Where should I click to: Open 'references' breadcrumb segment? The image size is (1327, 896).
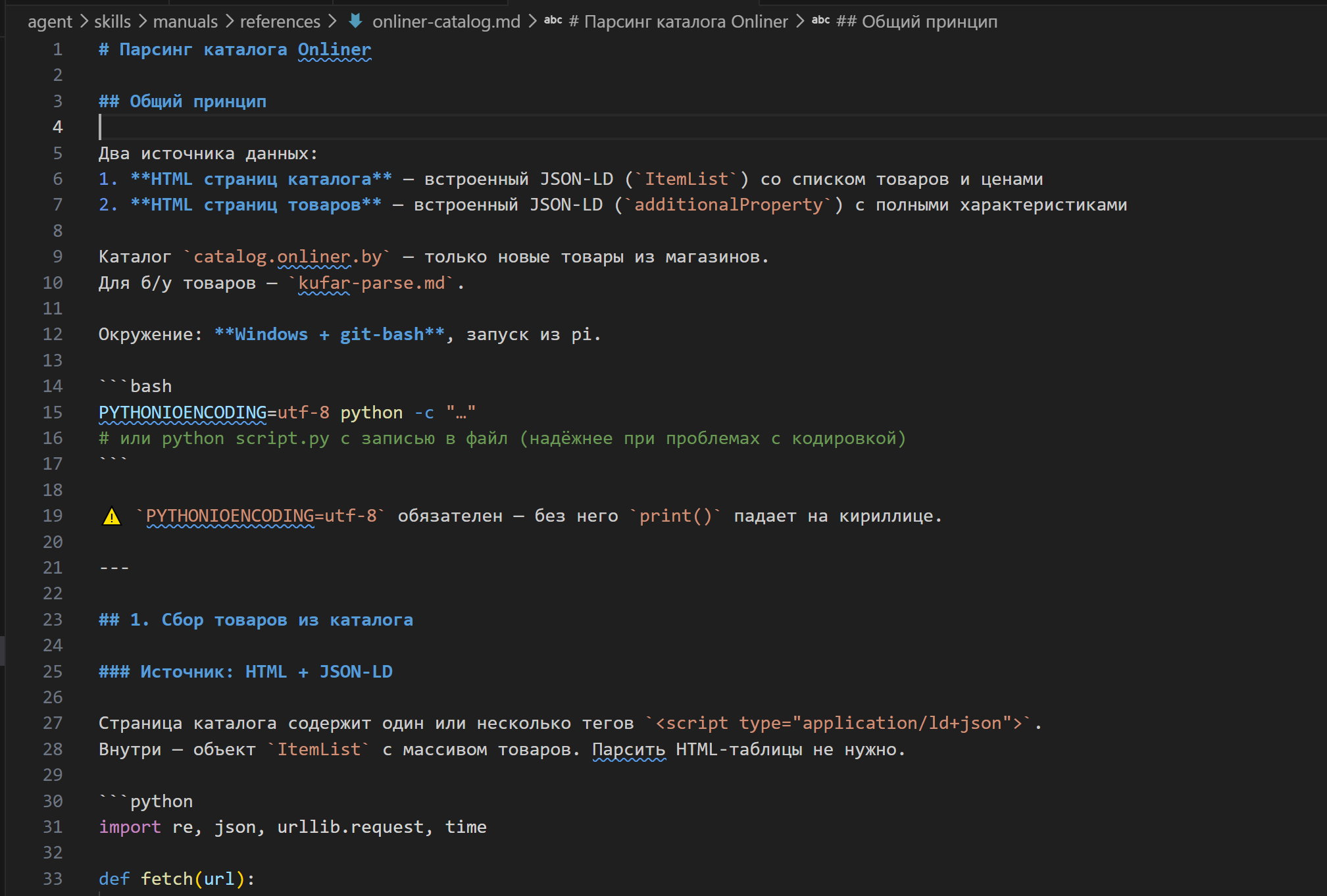(280, 22)
